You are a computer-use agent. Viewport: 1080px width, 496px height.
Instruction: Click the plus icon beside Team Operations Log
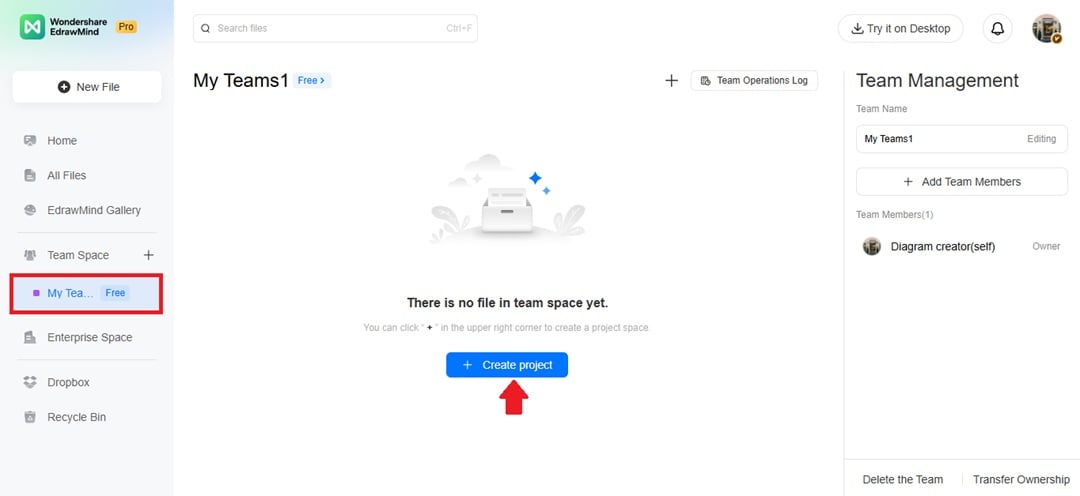coord(672,81)
